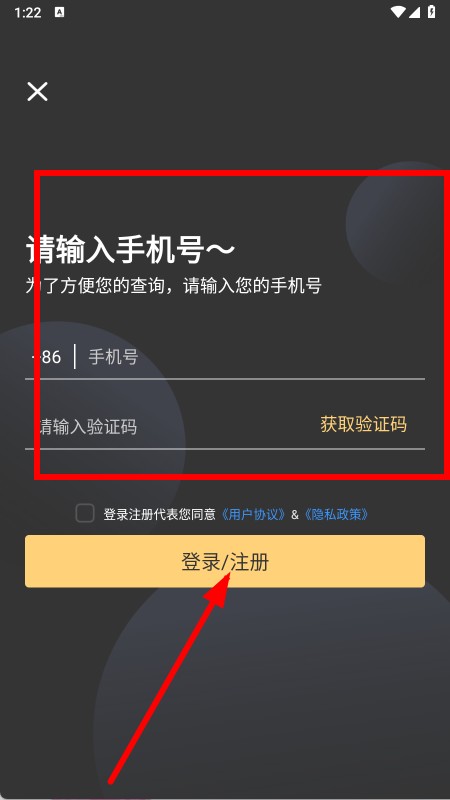The height and width of the screenshot is (800, 450).
Task: Focus the 手机号 phone number field
Action: [255, 357]
